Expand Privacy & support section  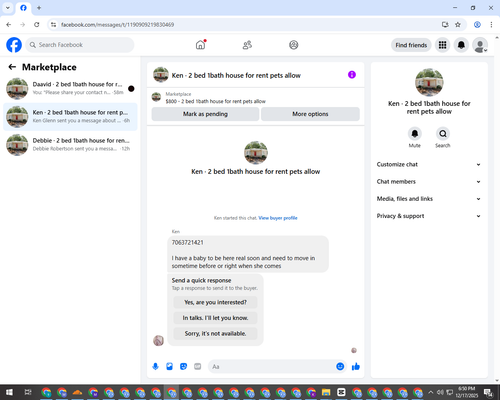429,216
